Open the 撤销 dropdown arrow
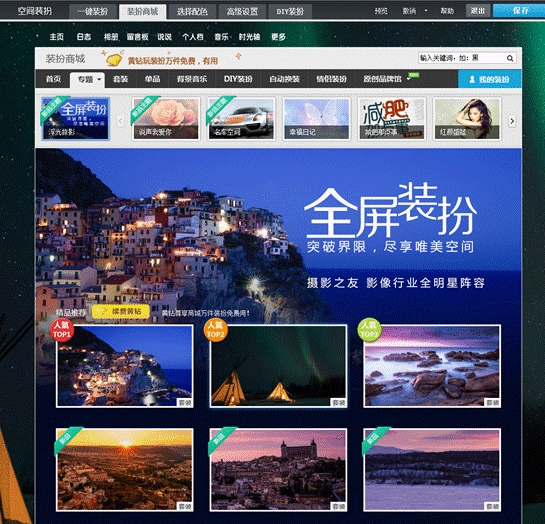This screenshot has height=524, width=545. click(x=426, y=11)
